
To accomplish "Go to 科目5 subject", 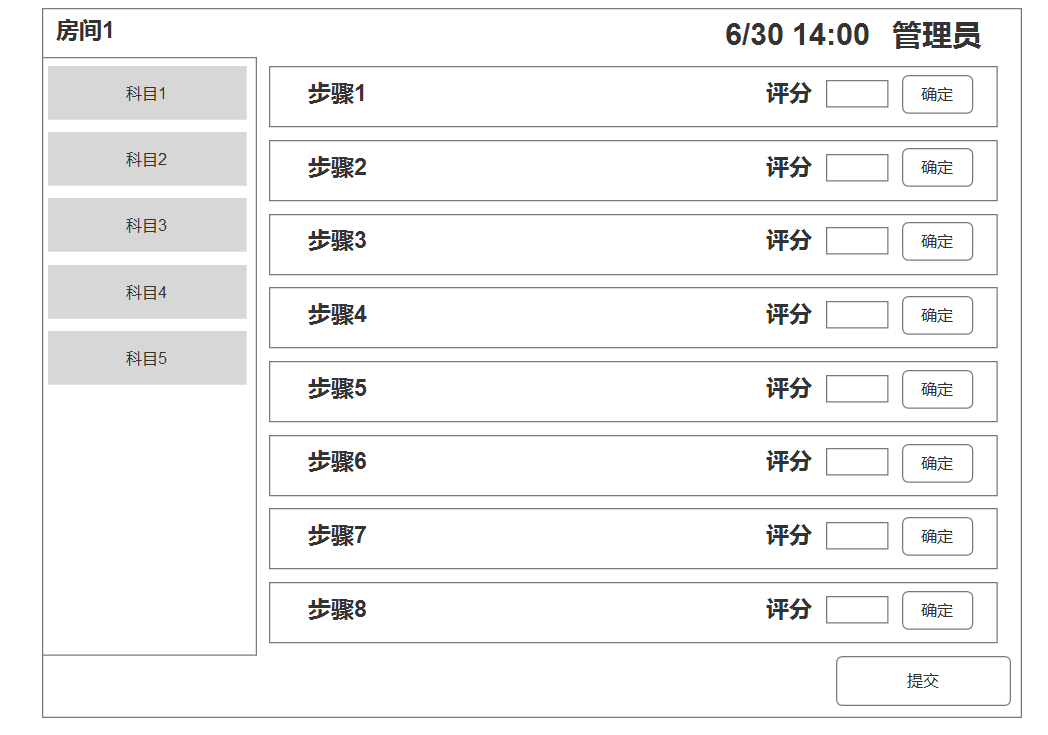I will coord(147,358).
